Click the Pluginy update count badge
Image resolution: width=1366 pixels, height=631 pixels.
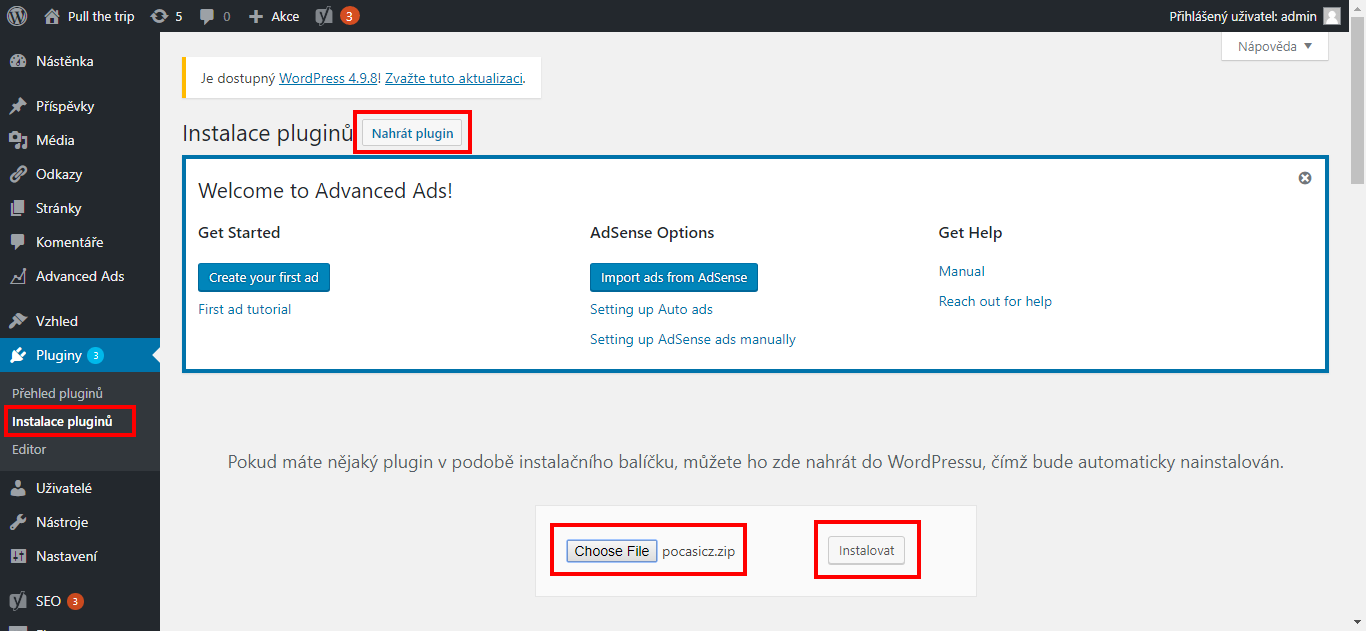[x=95, y=355]
